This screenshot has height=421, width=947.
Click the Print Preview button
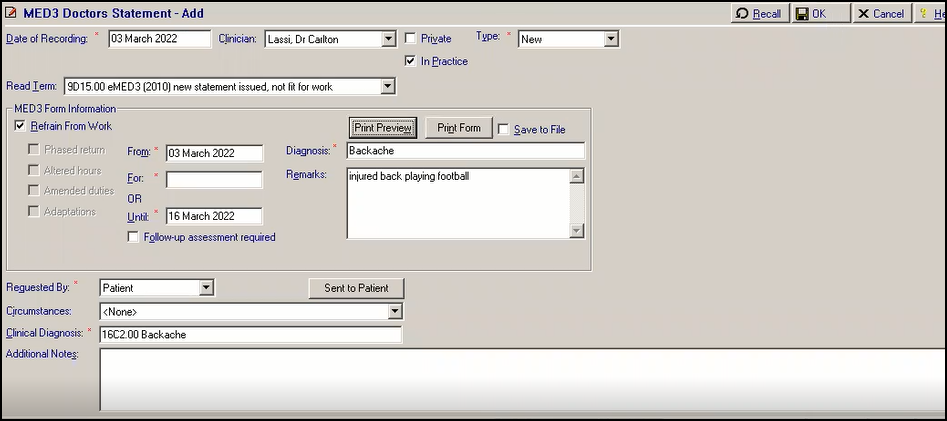point(383,128)
